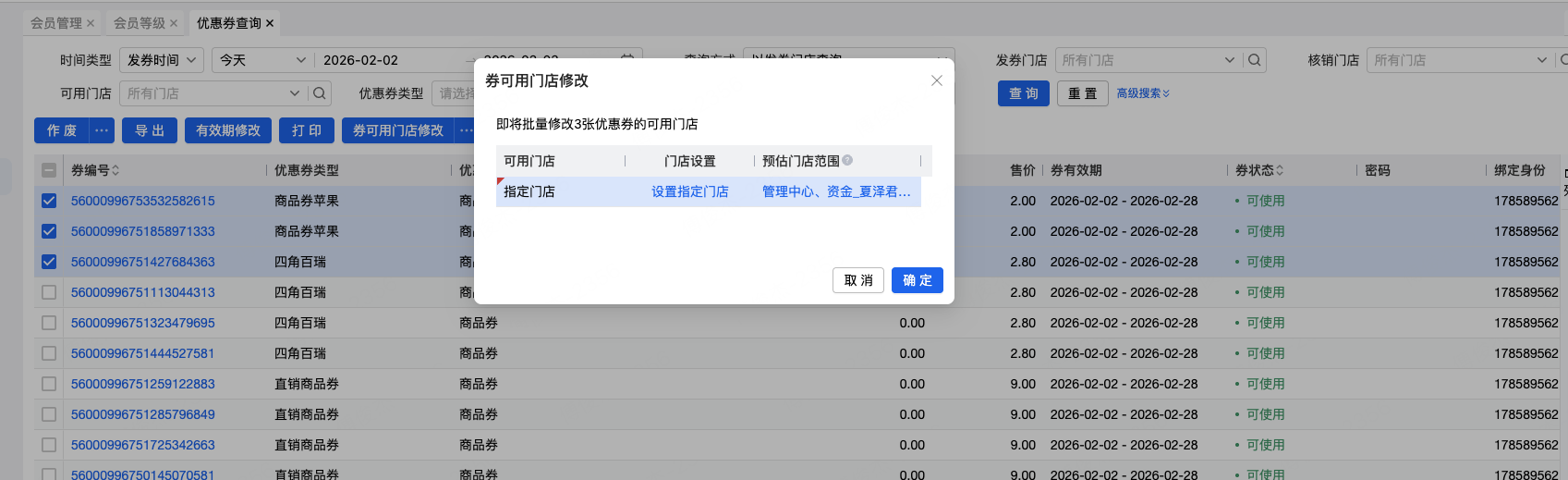Click the 查询 search button
Image resolution: width=1568 pixels, height=480 pixels.
pos(1024,93)
